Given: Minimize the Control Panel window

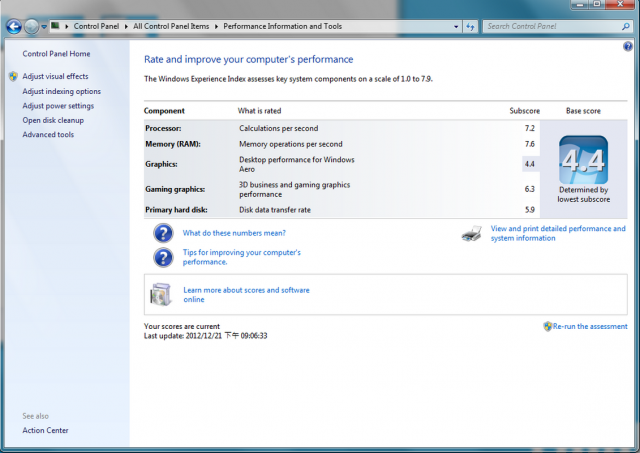Looking at the screenshot, I should (580, 4).
